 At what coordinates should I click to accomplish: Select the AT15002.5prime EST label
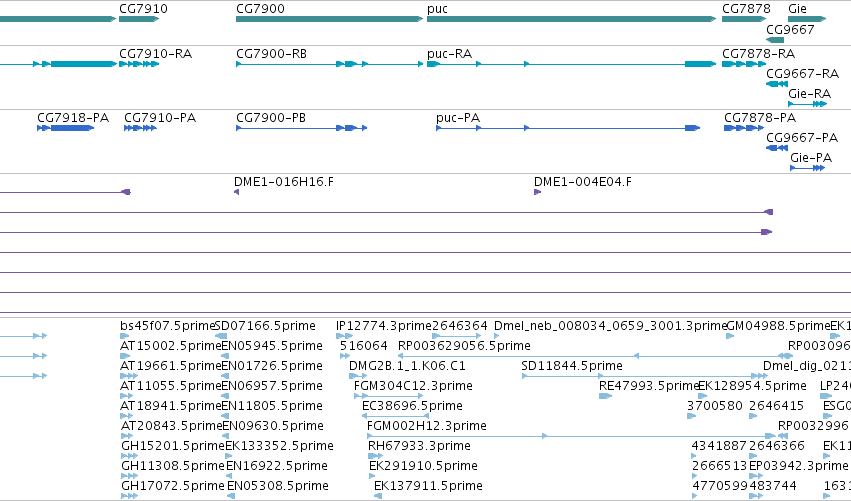[x=171, y=346]
